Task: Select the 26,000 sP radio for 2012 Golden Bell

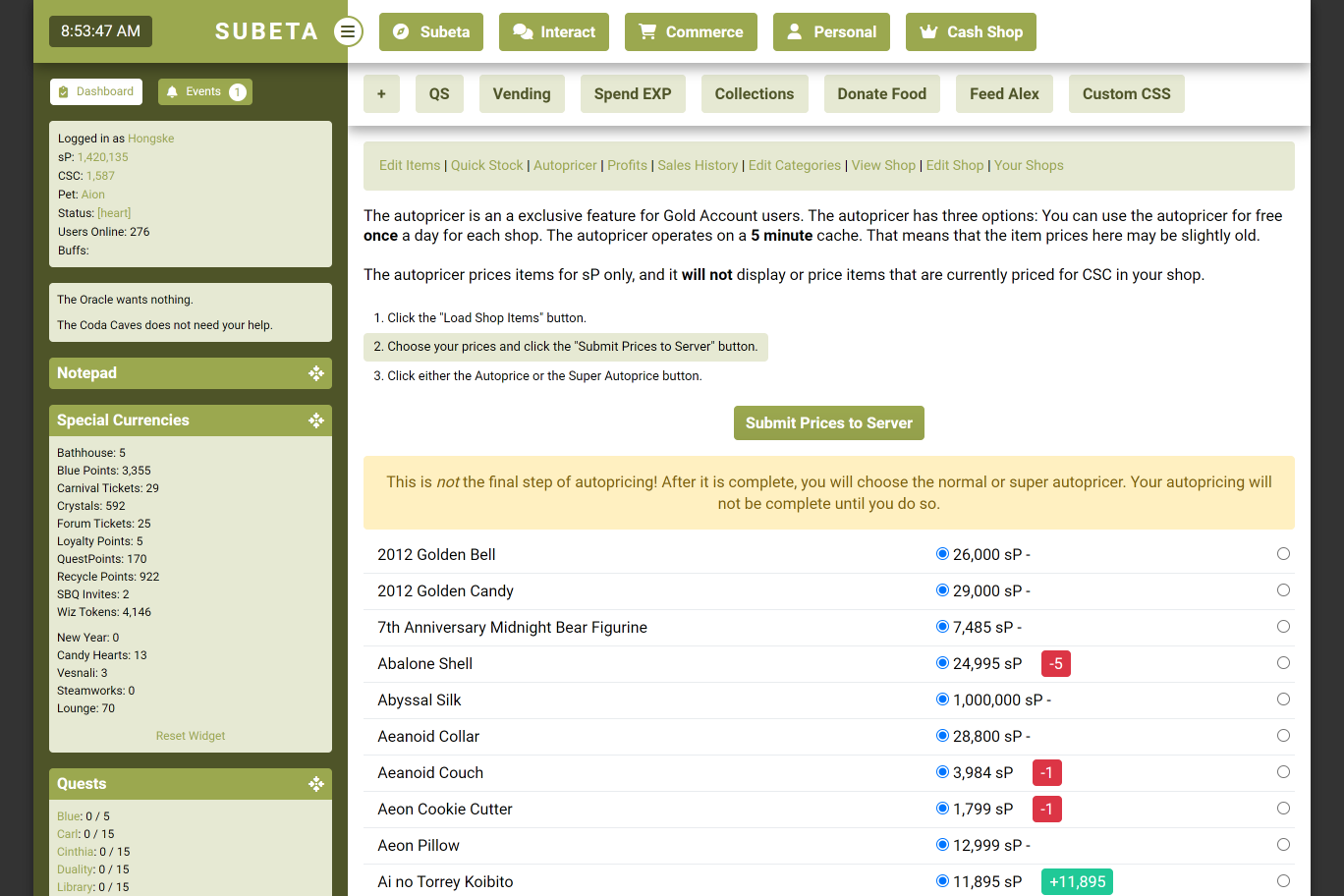Action: pos(942,554)
